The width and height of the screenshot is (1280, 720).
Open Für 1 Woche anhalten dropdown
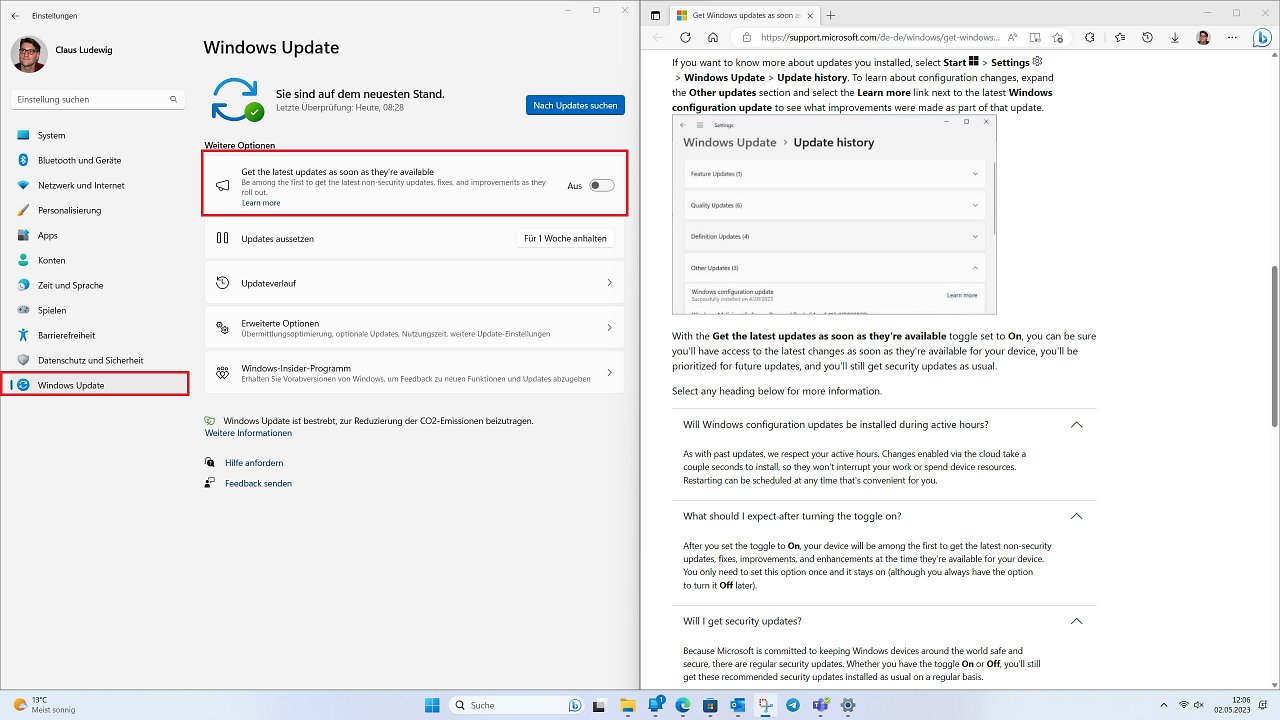(565, 239)
